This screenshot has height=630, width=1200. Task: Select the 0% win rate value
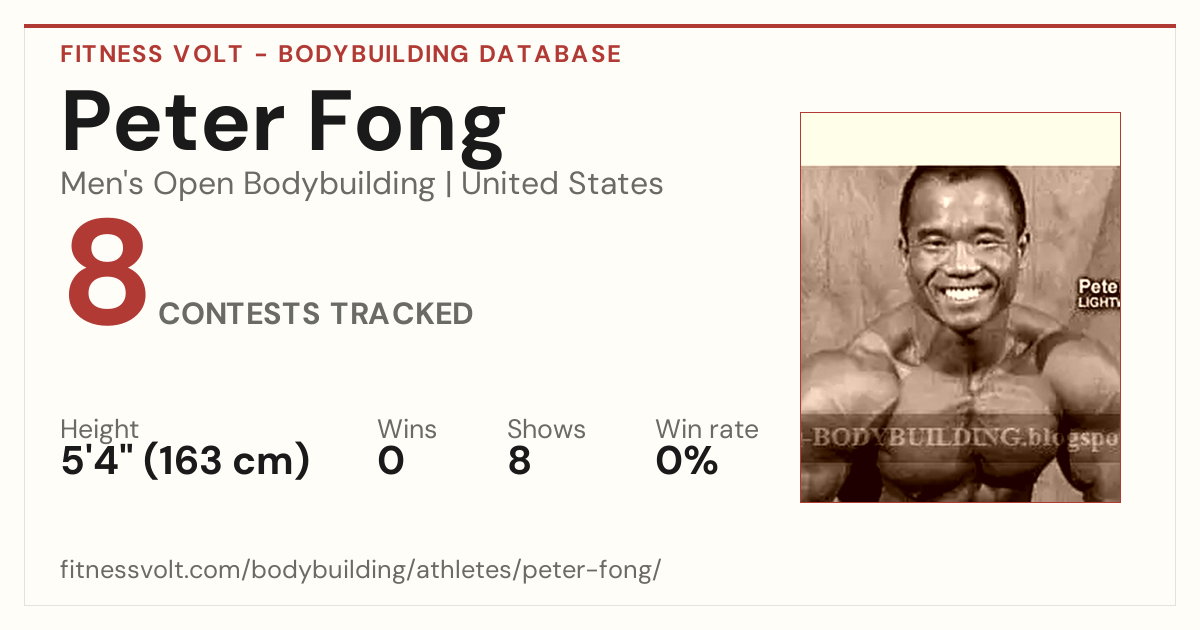click(x=687, y=461)
